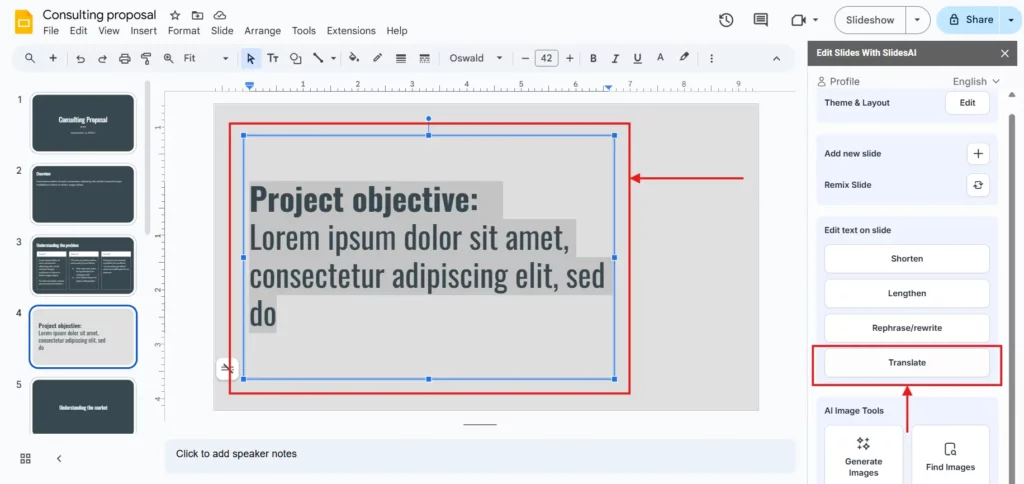Select the text box tool
Screen dimensions: 1024x484
coord(272,58)
